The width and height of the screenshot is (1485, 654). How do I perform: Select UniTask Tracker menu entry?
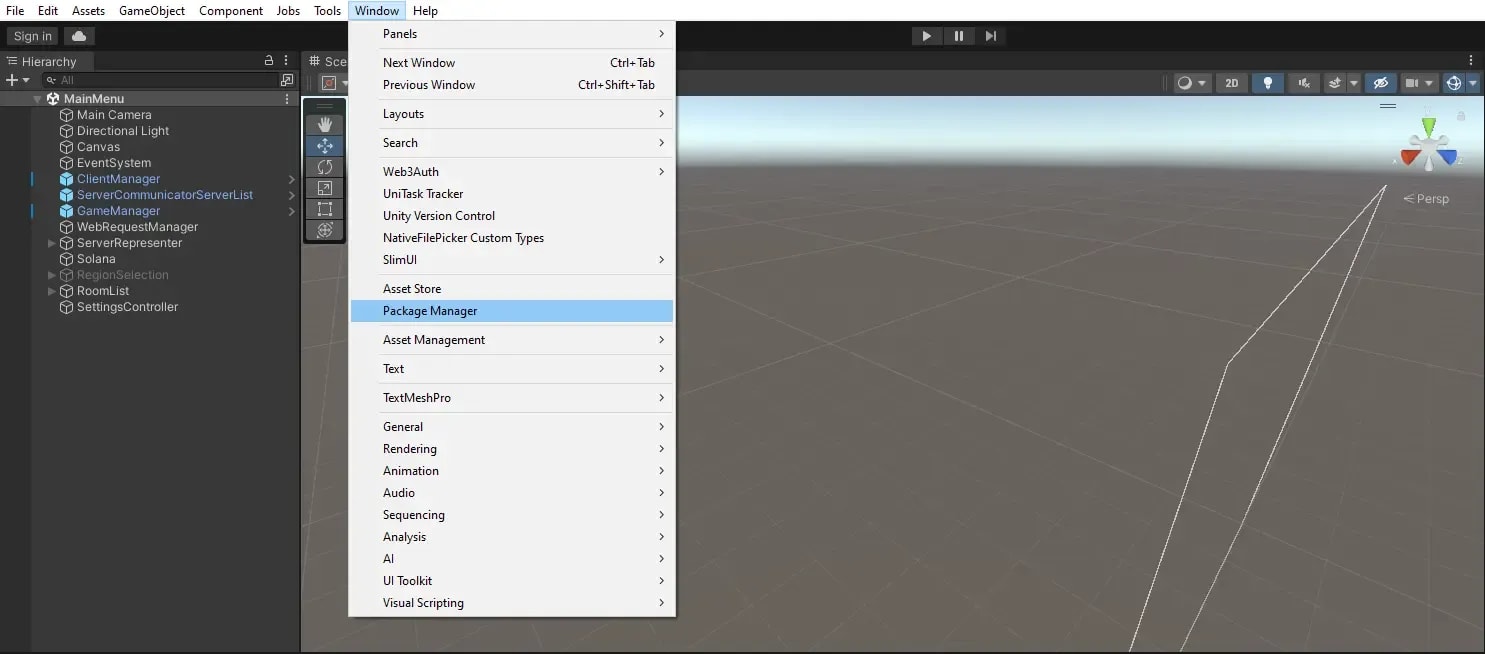pyautogui.click(x=512, y=194)
